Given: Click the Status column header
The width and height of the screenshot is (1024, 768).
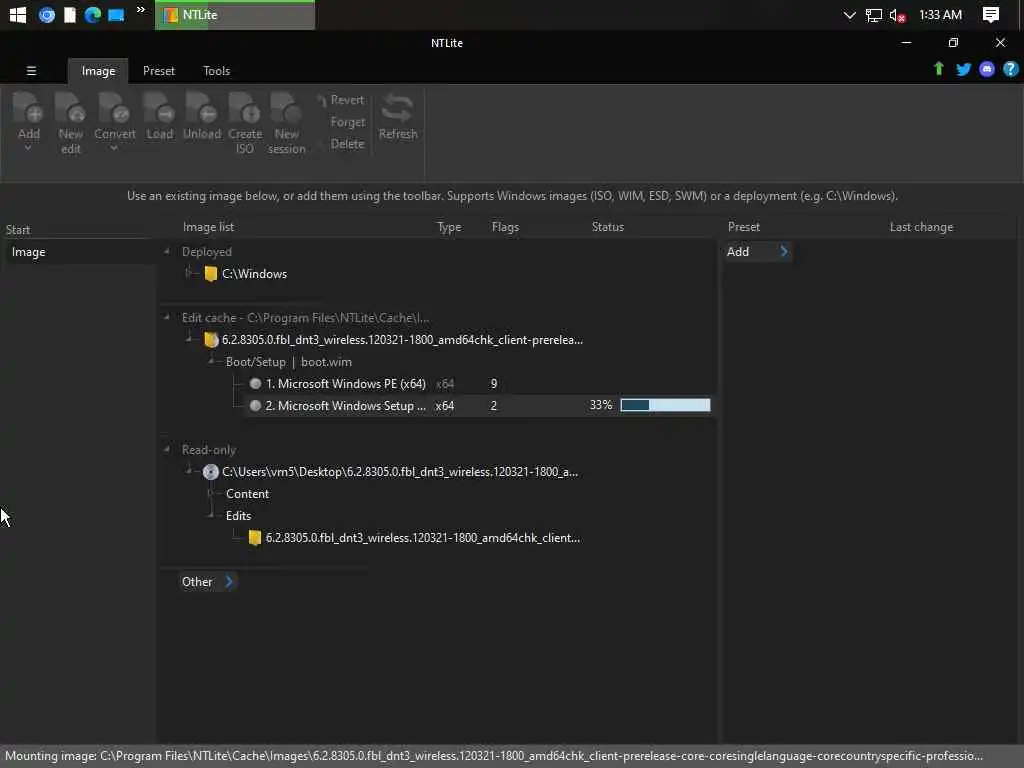Looking at the screenshot, I should coord(607,227).
